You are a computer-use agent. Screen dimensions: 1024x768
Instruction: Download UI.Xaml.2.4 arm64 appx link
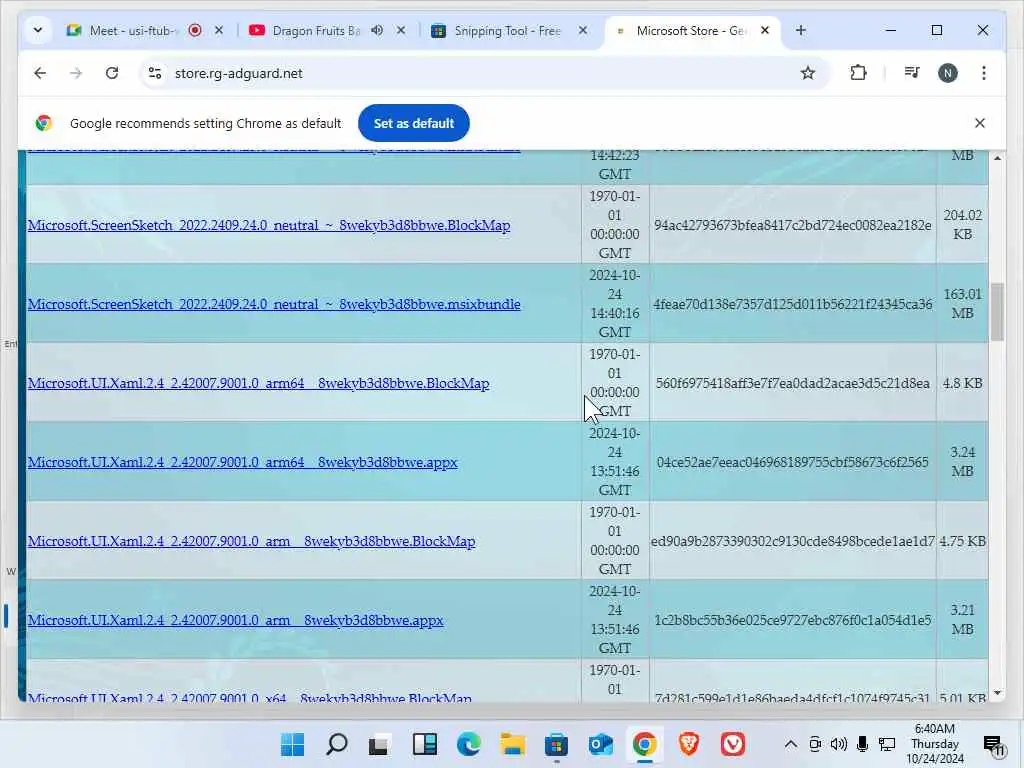[x=243, y=462]
